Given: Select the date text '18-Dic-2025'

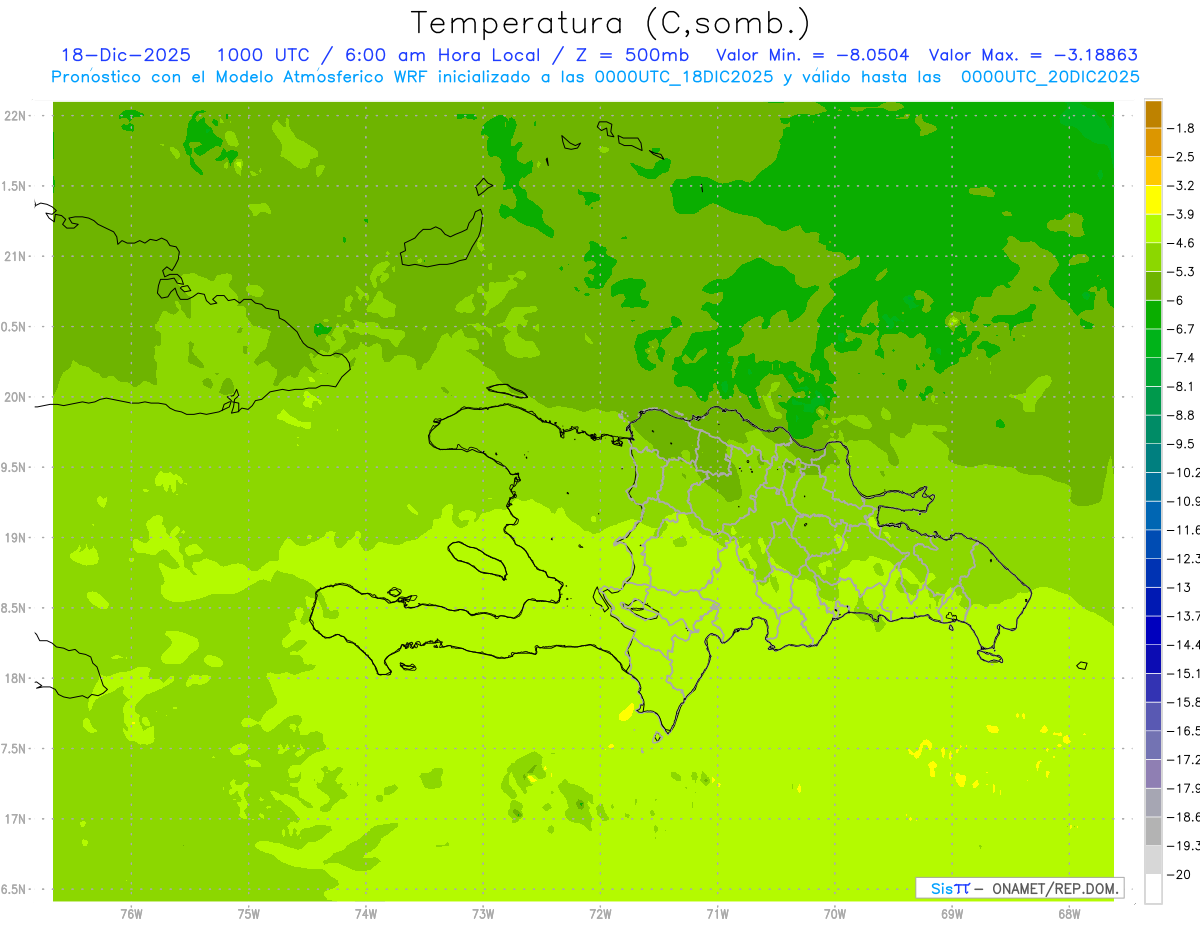Looking at the screenshot, I should click(126, 55).
